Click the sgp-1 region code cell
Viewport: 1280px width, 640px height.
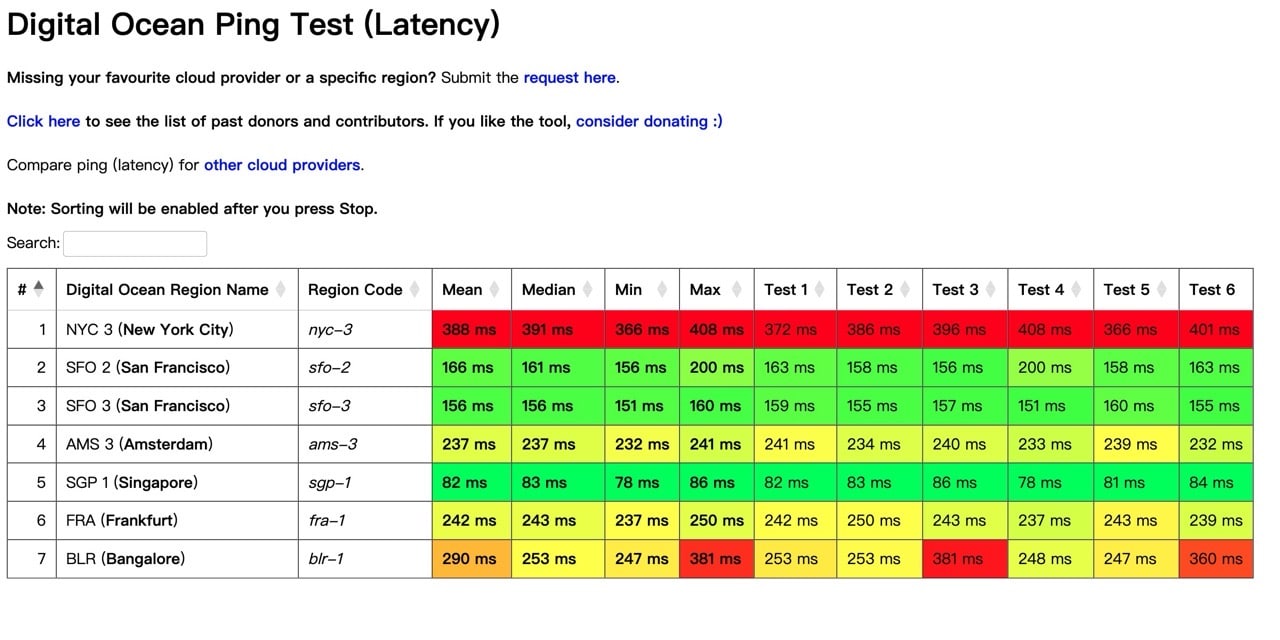(364, 482)
